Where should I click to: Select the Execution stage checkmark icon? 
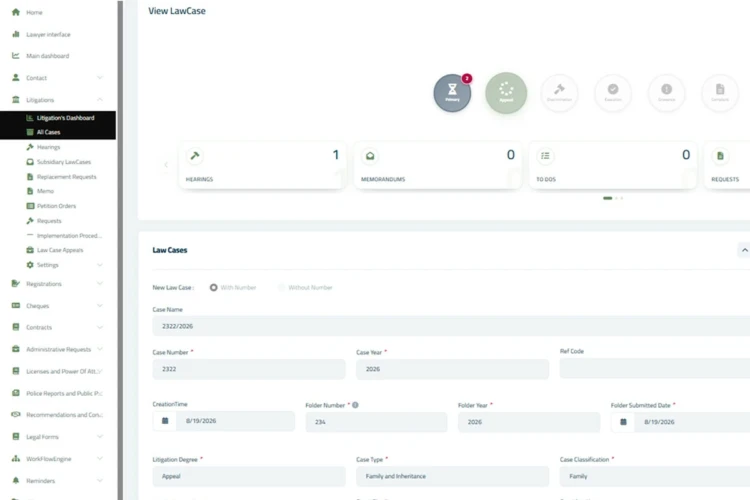click(x=613, y=89)
